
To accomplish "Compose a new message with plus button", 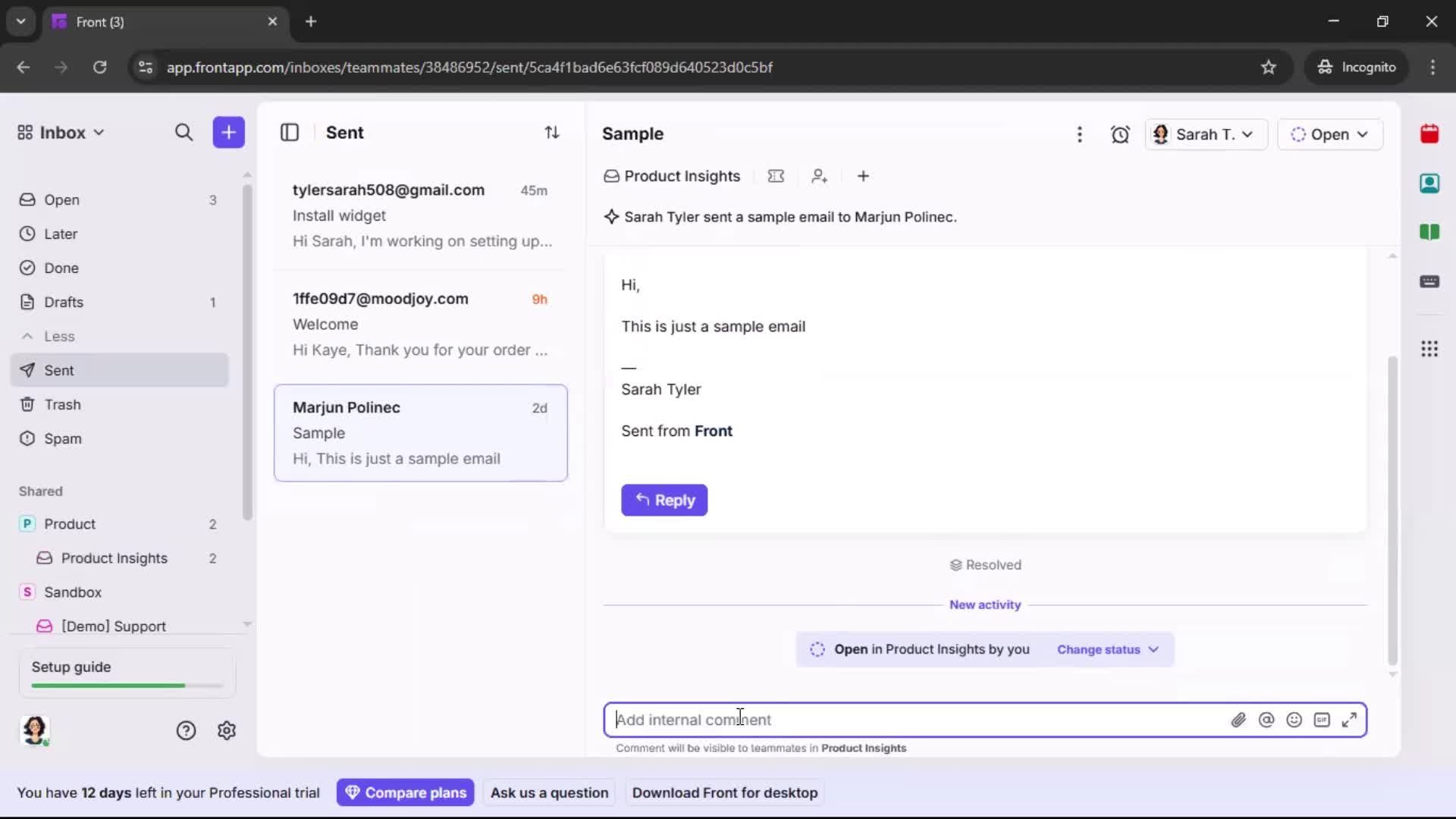I will tap(228, 132).
